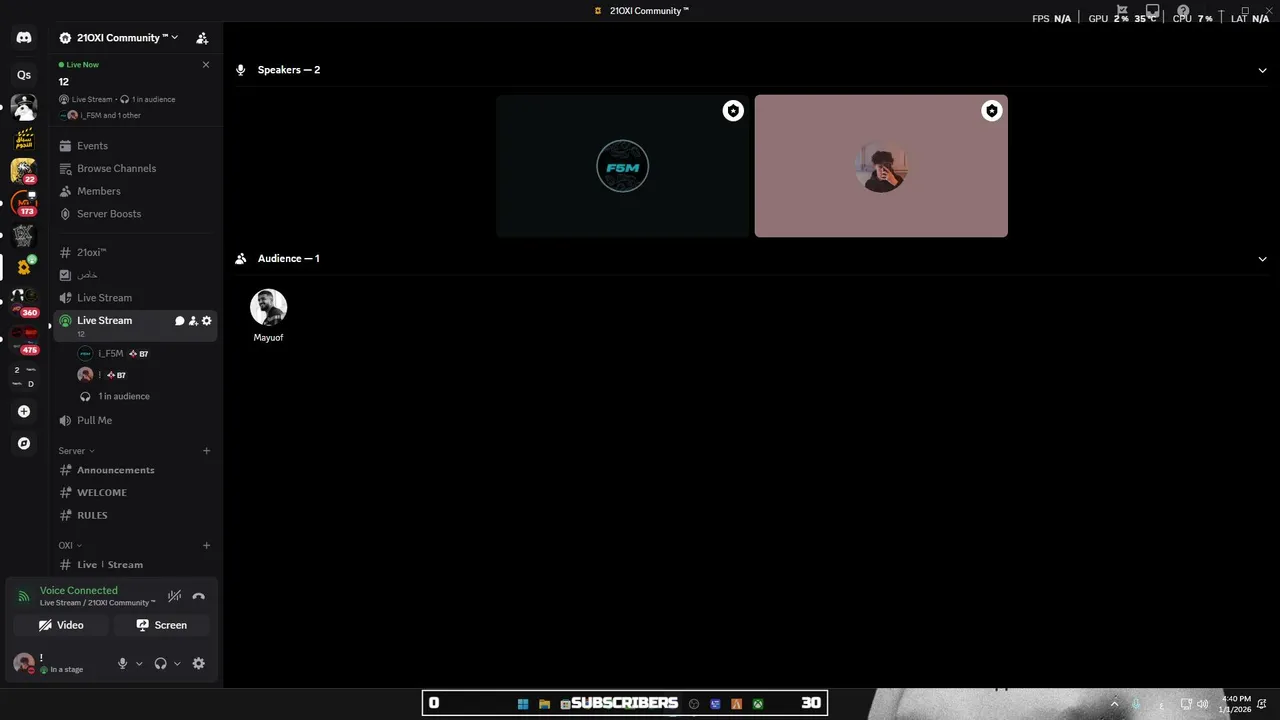
Task: Disconnect from the voice channel
Action: coord(198,596)
